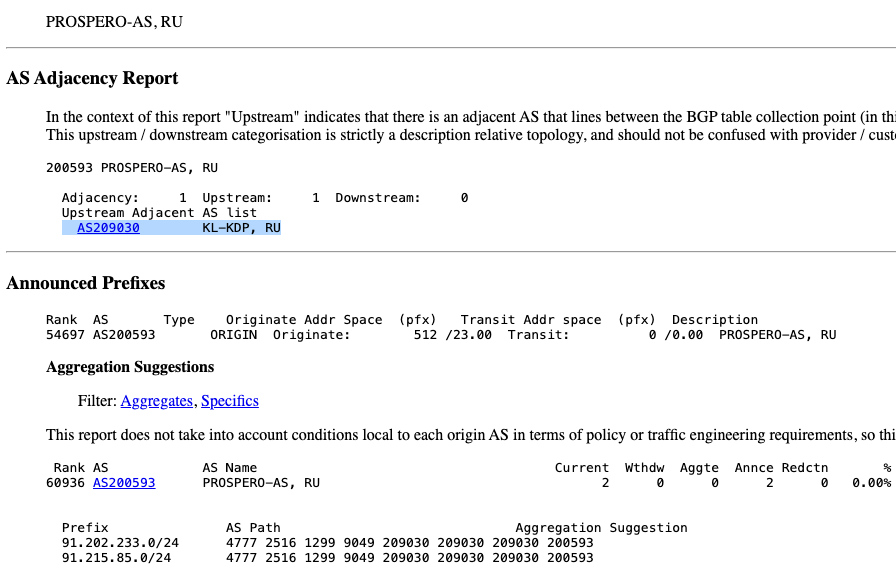
Task: Click the 512 /23.00 originate value
Action: coord(452,335)
